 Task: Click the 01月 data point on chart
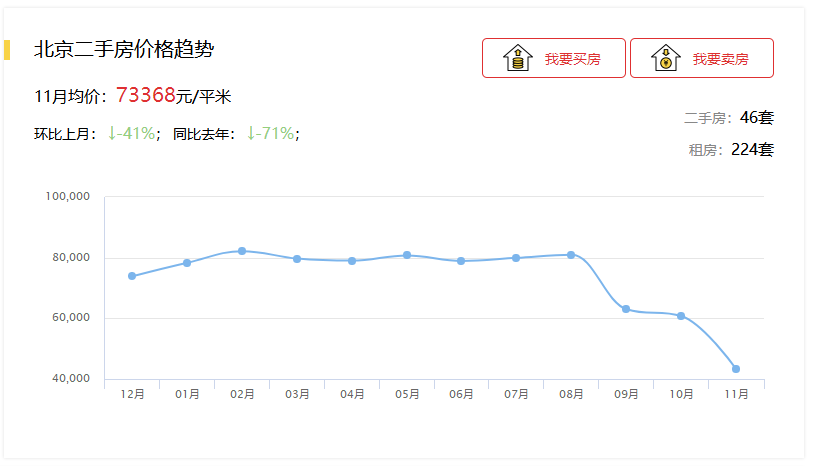pos(187,263)
